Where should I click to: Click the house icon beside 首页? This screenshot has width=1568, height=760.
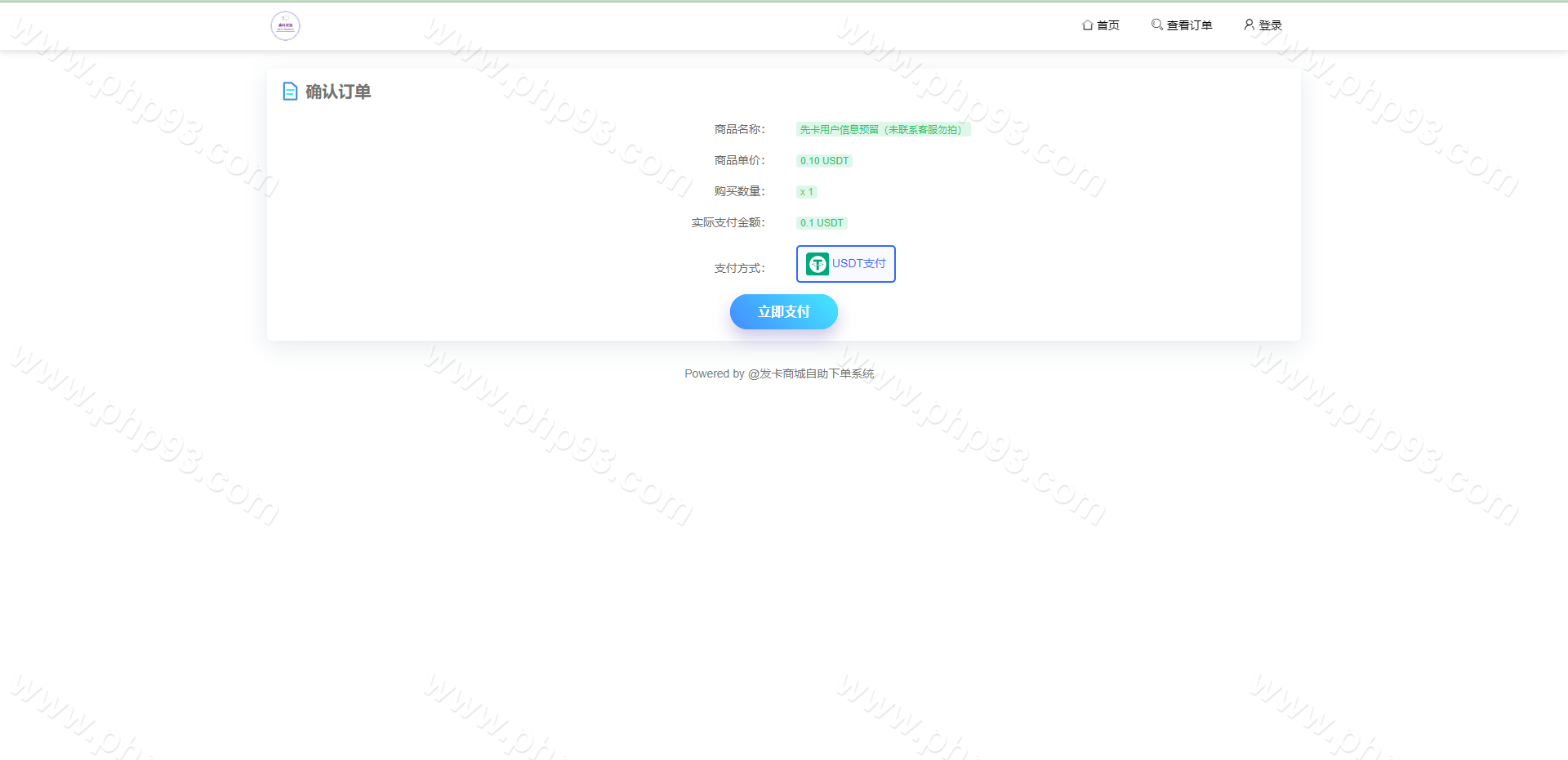[x=1087, y=25]
